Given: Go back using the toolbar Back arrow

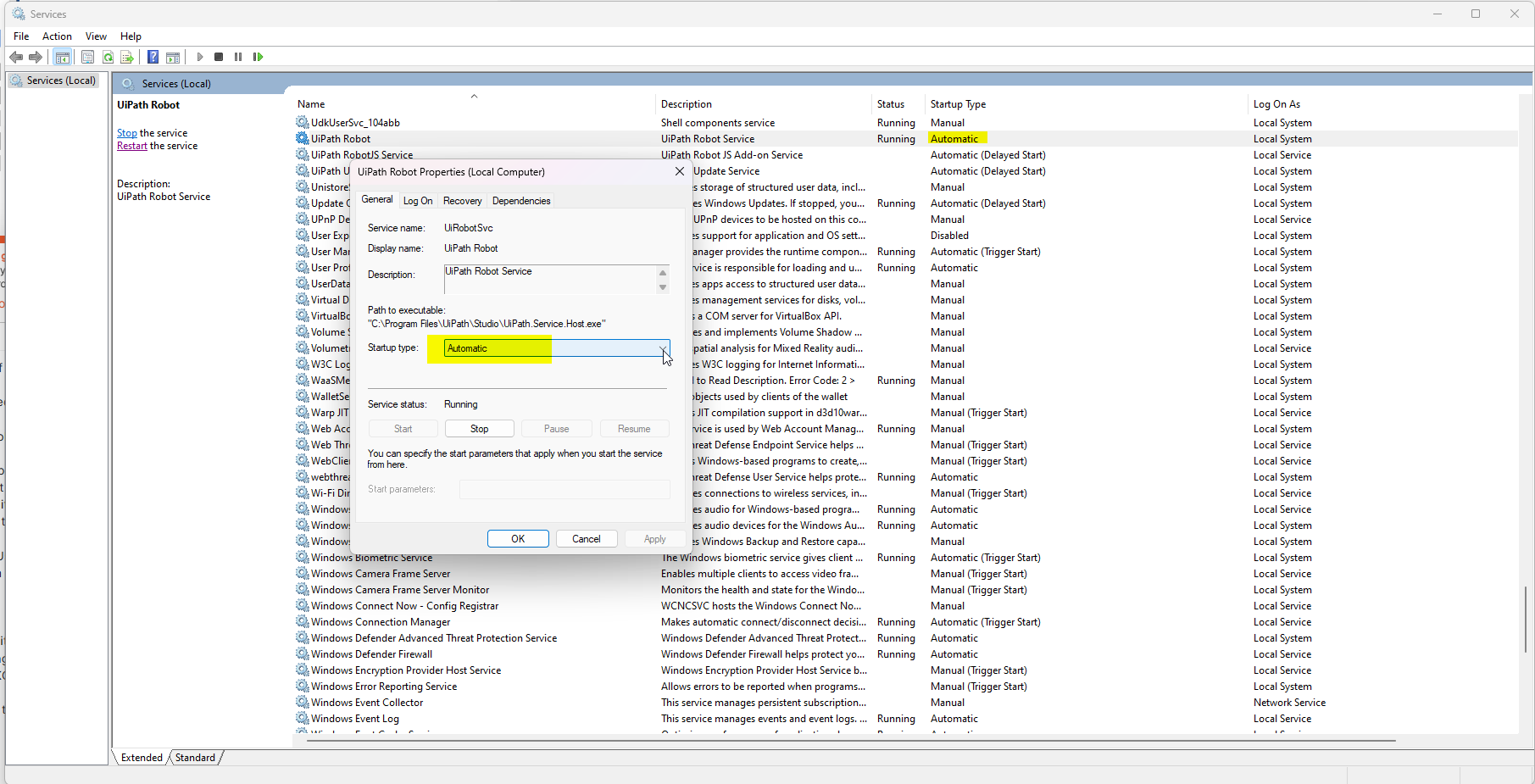Looking at the screenshot, I should click(16, 57).
